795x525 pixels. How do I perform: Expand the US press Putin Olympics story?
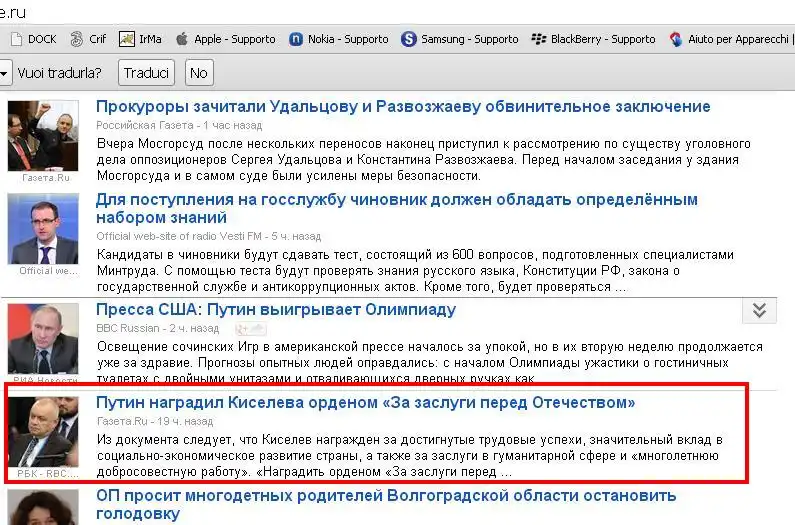pyautogui.click(x=759, y=311)
